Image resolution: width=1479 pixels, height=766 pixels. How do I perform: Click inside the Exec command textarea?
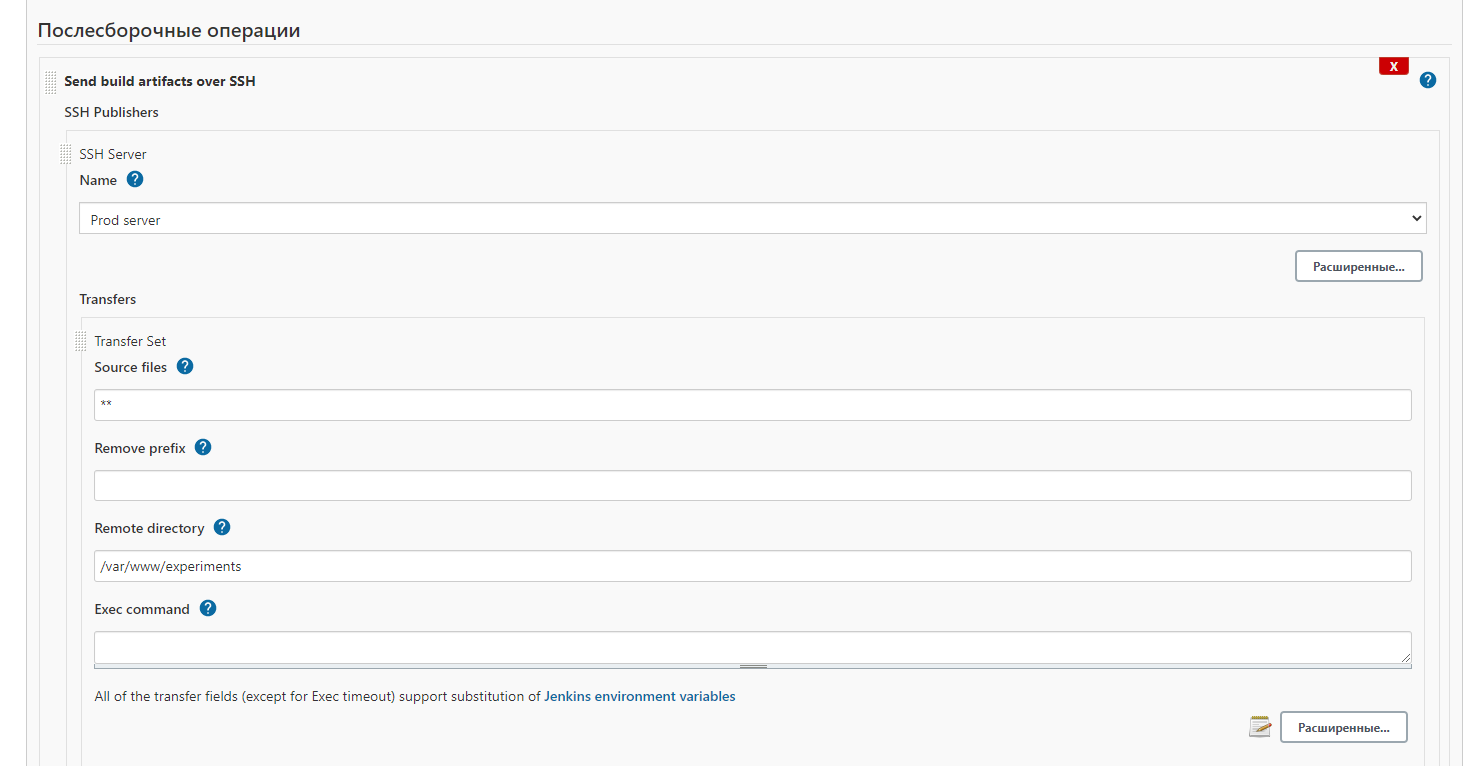tap(752, 646)
